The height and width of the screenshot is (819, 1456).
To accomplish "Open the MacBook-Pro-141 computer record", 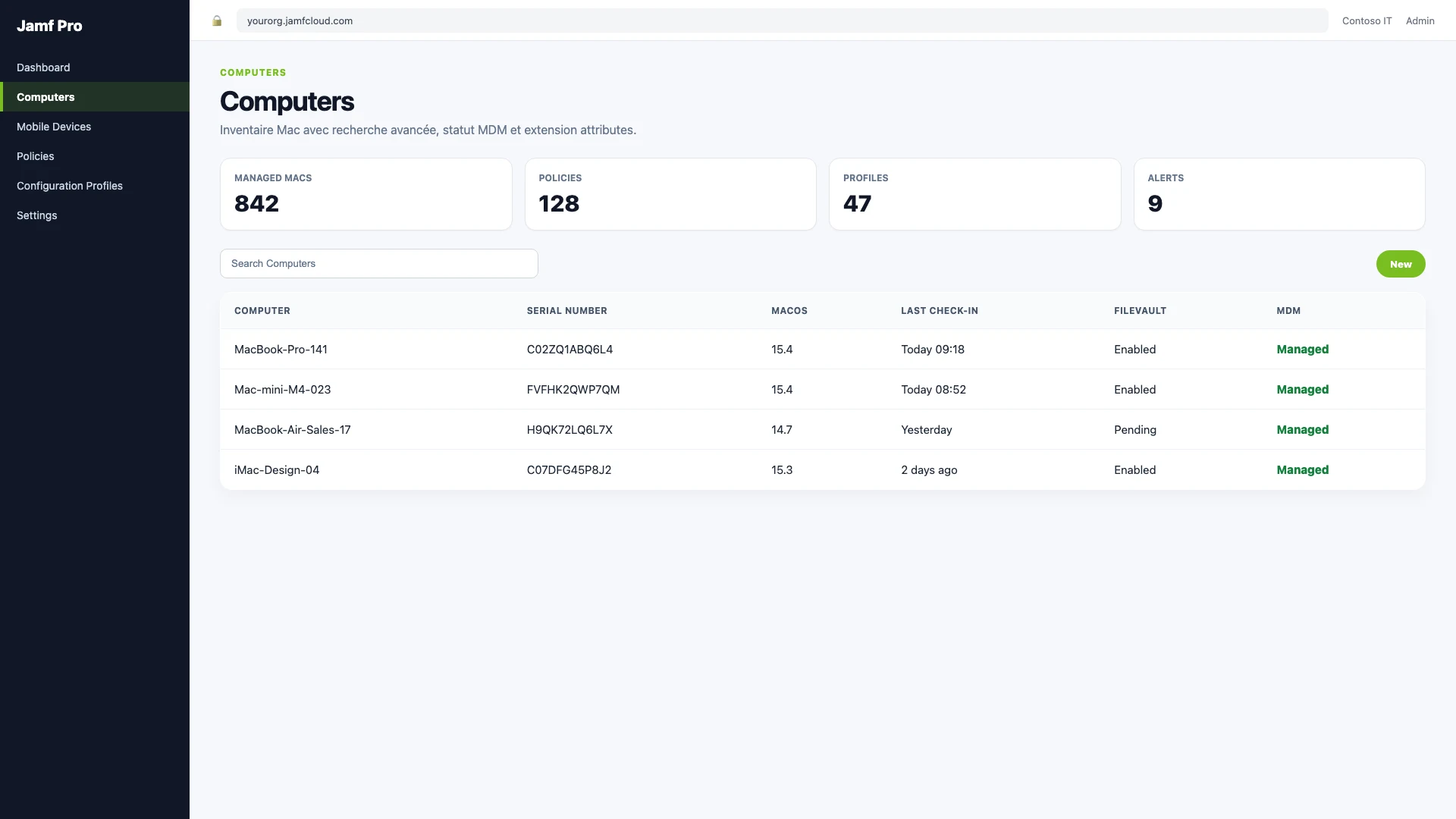I will [281, 350].
